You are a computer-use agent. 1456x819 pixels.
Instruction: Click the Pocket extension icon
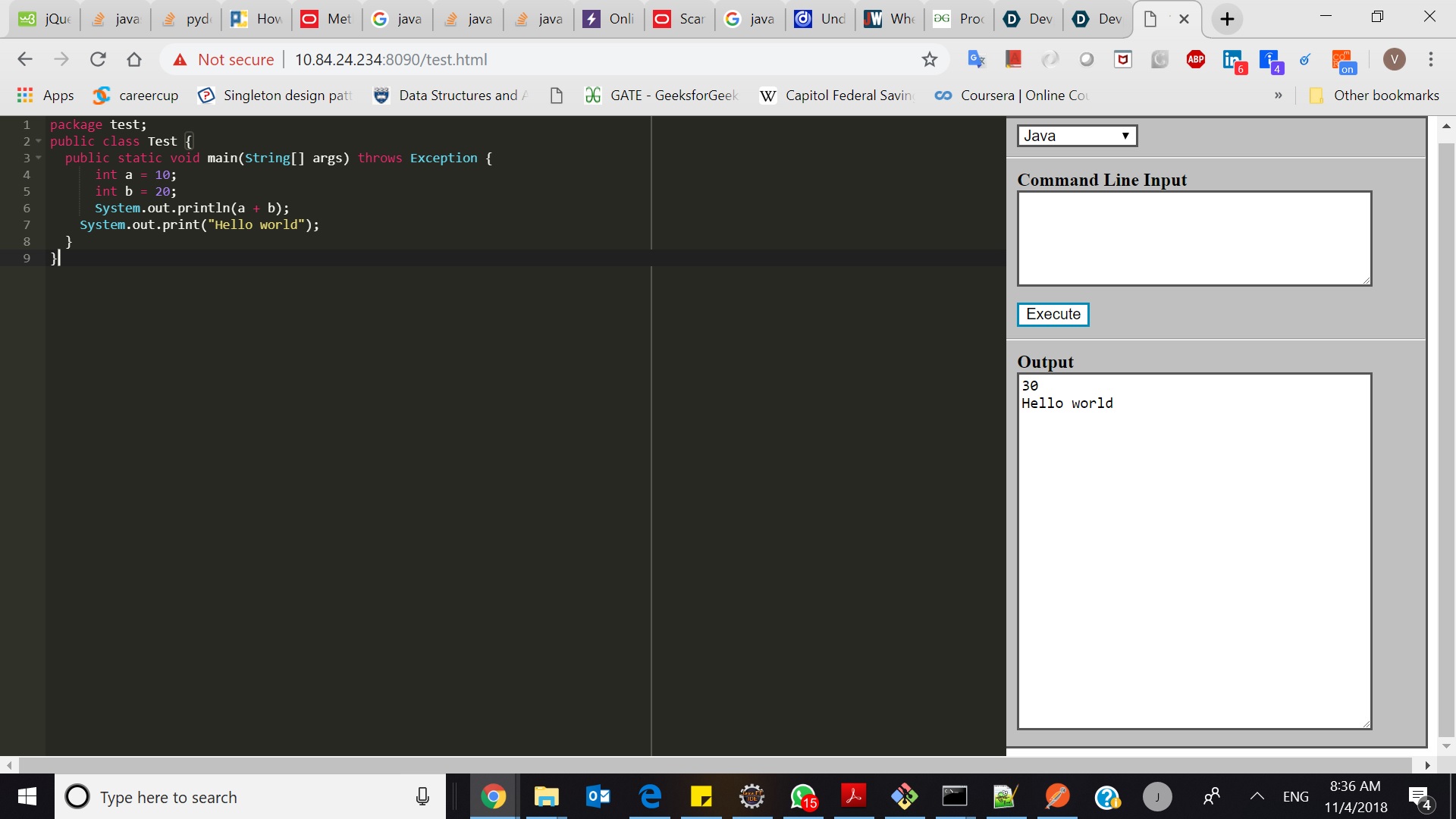pyautogui.click(x=1123, y=59)
